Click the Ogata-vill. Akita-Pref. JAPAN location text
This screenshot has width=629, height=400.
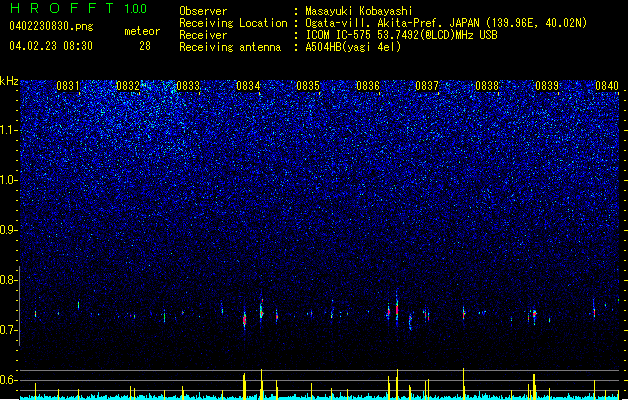446,23
